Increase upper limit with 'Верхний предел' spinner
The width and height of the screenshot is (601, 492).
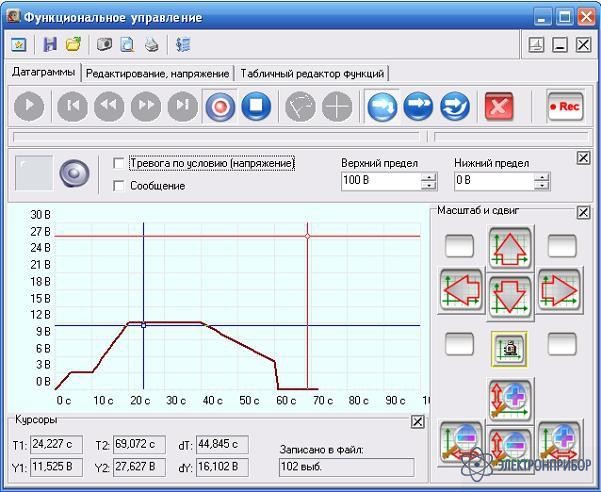(x=429, y=177)
